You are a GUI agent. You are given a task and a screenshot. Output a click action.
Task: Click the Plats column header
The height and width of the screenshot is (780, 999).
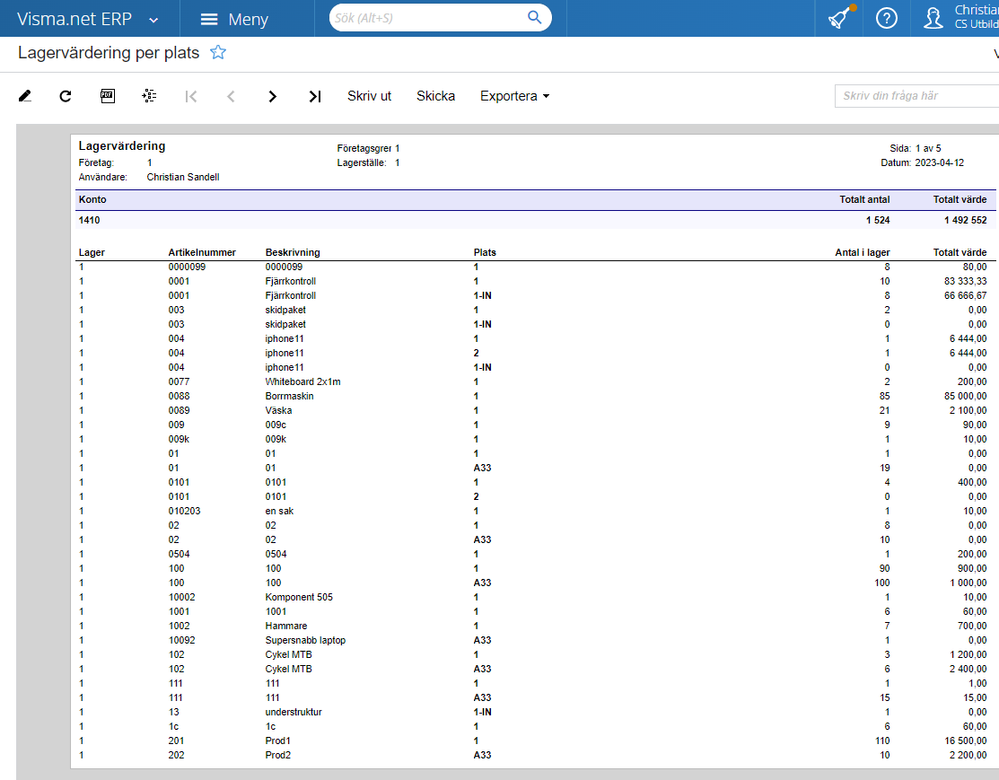(x=484, y=252)
